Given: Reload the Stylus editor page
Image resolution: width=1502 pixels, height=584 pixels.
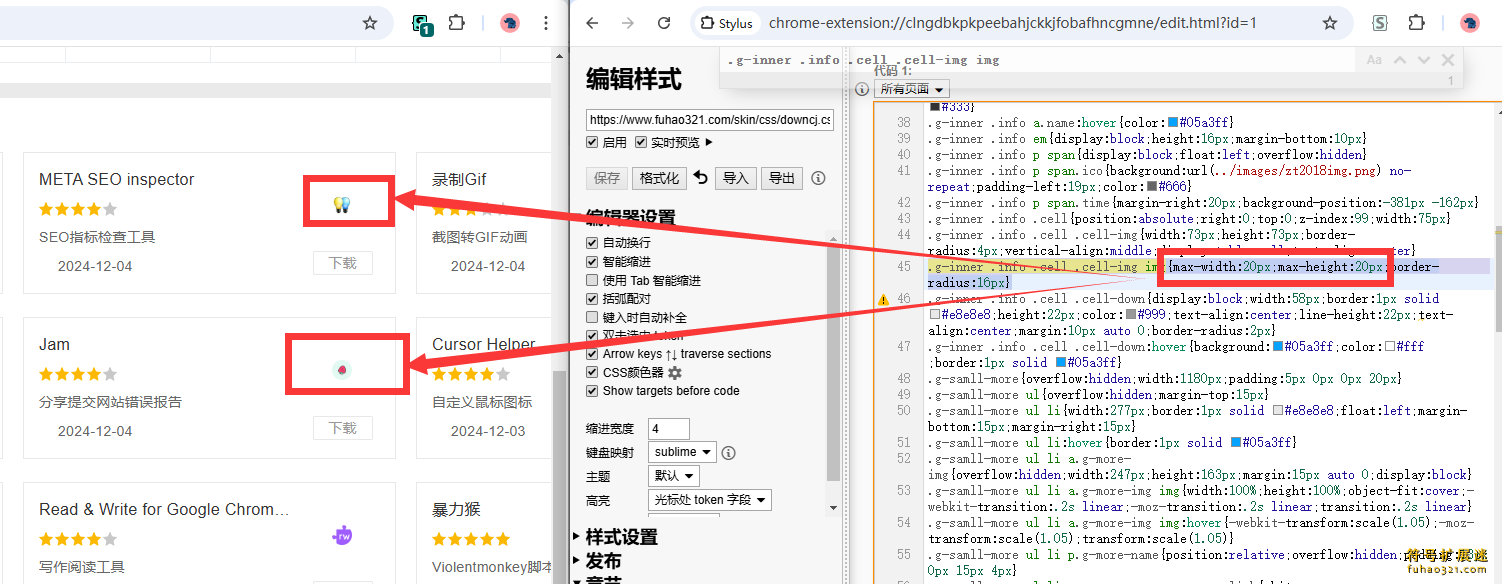Looking at the screenshot, I should coord(664,23).
